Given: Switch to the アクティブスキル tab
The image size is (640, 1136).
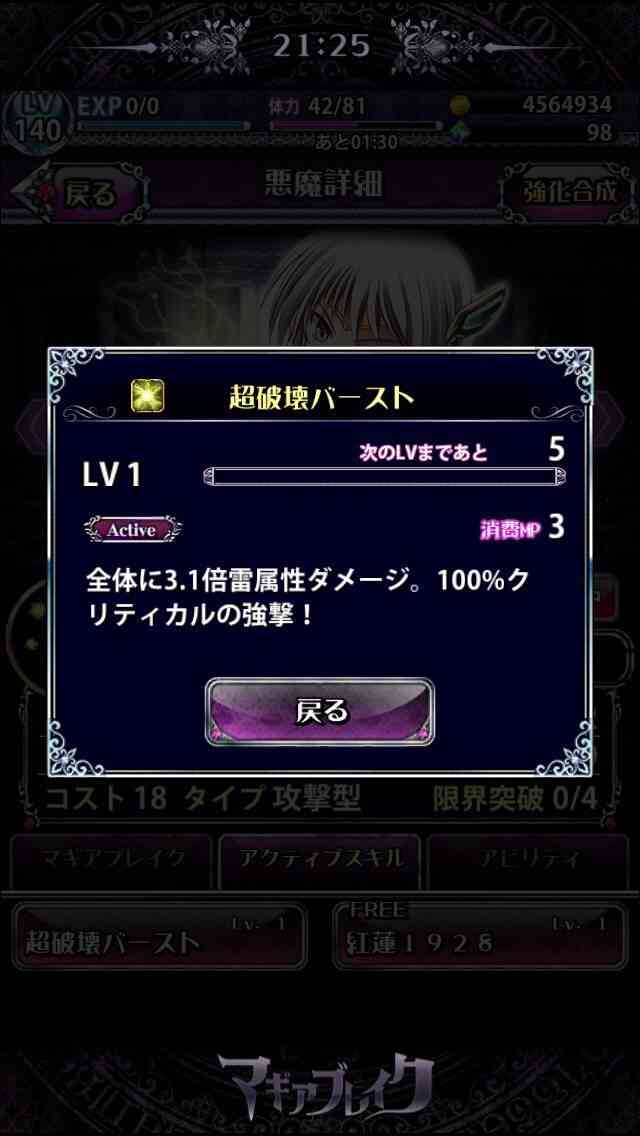Looking at the screenshot, I should (x=320, y=860).
